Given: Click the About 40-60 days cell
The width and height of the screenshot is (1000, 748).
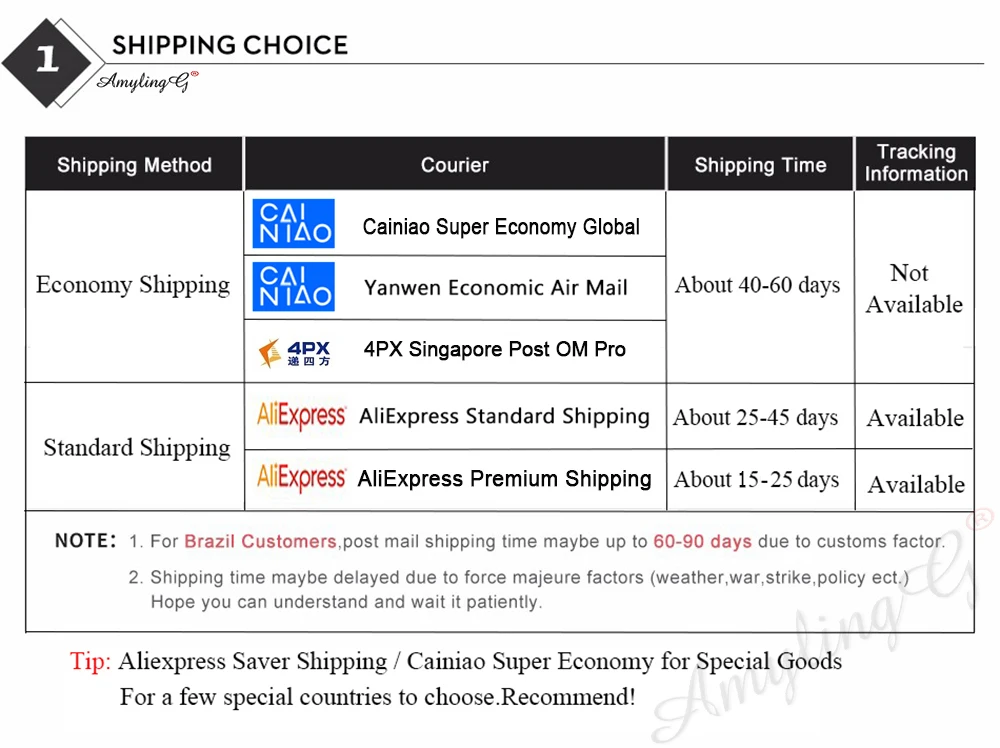Looking at the screenshot, I should [x=757, y=285].
